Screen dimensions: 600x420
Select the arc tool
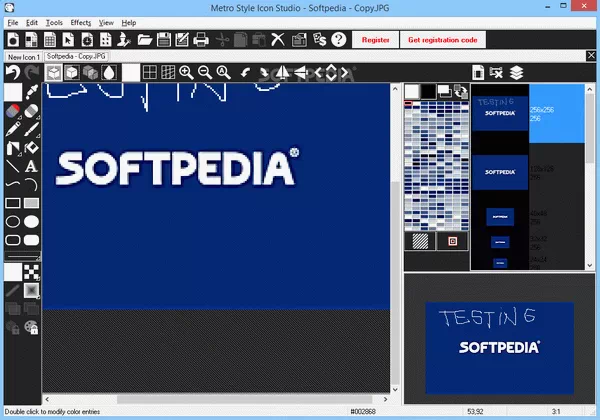[31, 184]
